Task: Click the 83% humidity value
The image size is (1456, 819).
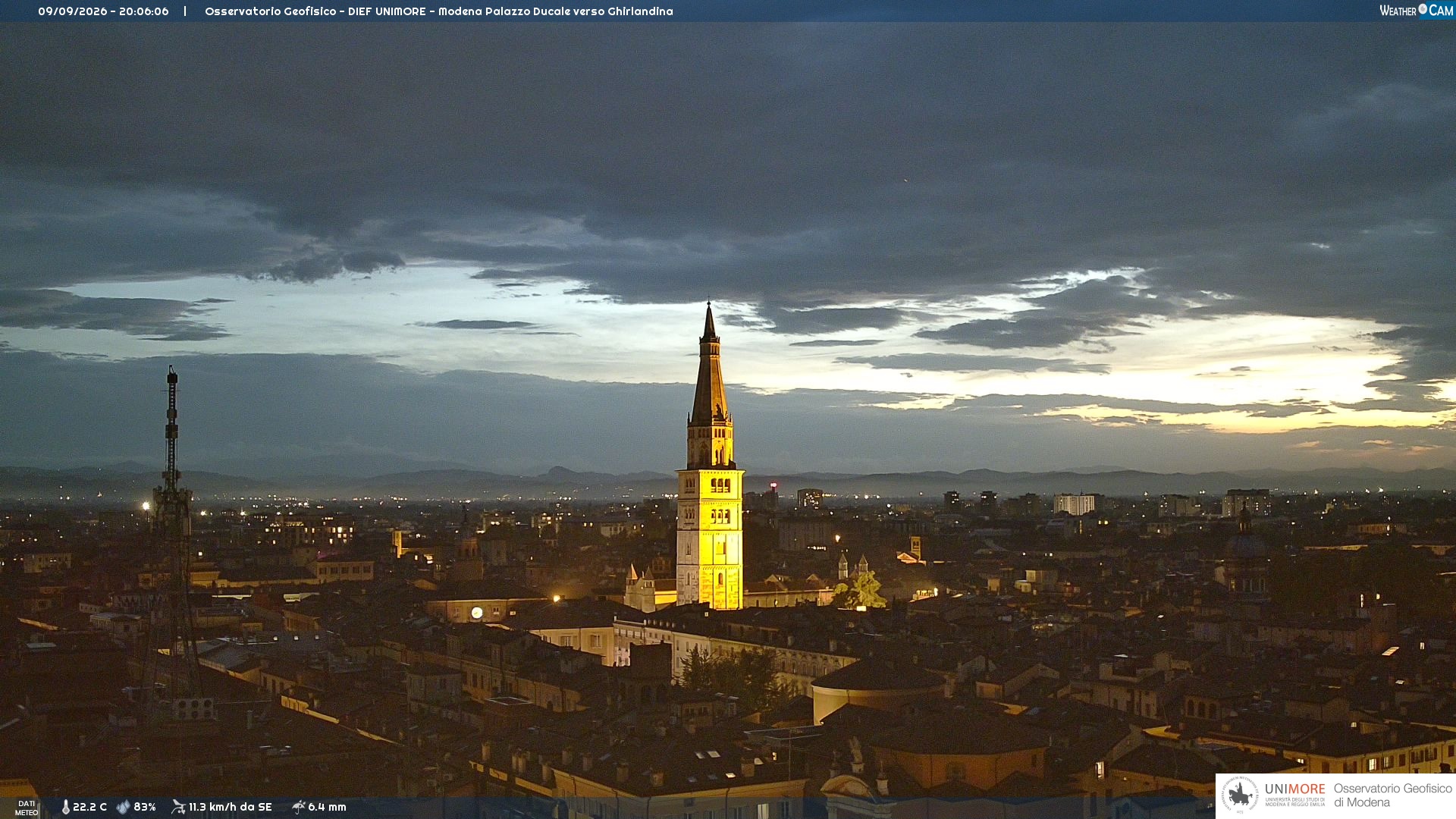Action: [145, 807]
